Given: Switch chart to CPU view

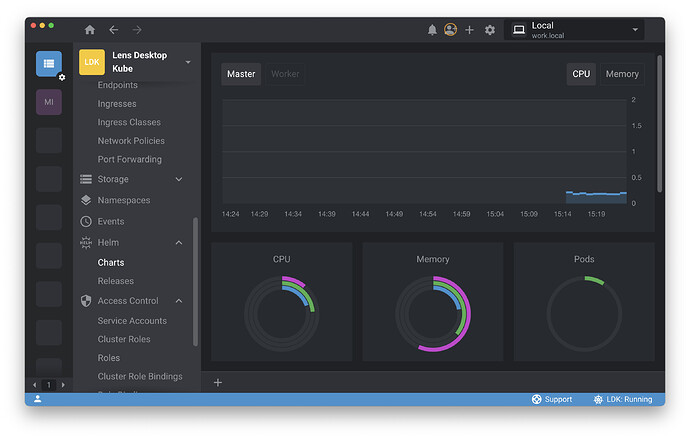Looking at the screenshot, I should 581,74.
